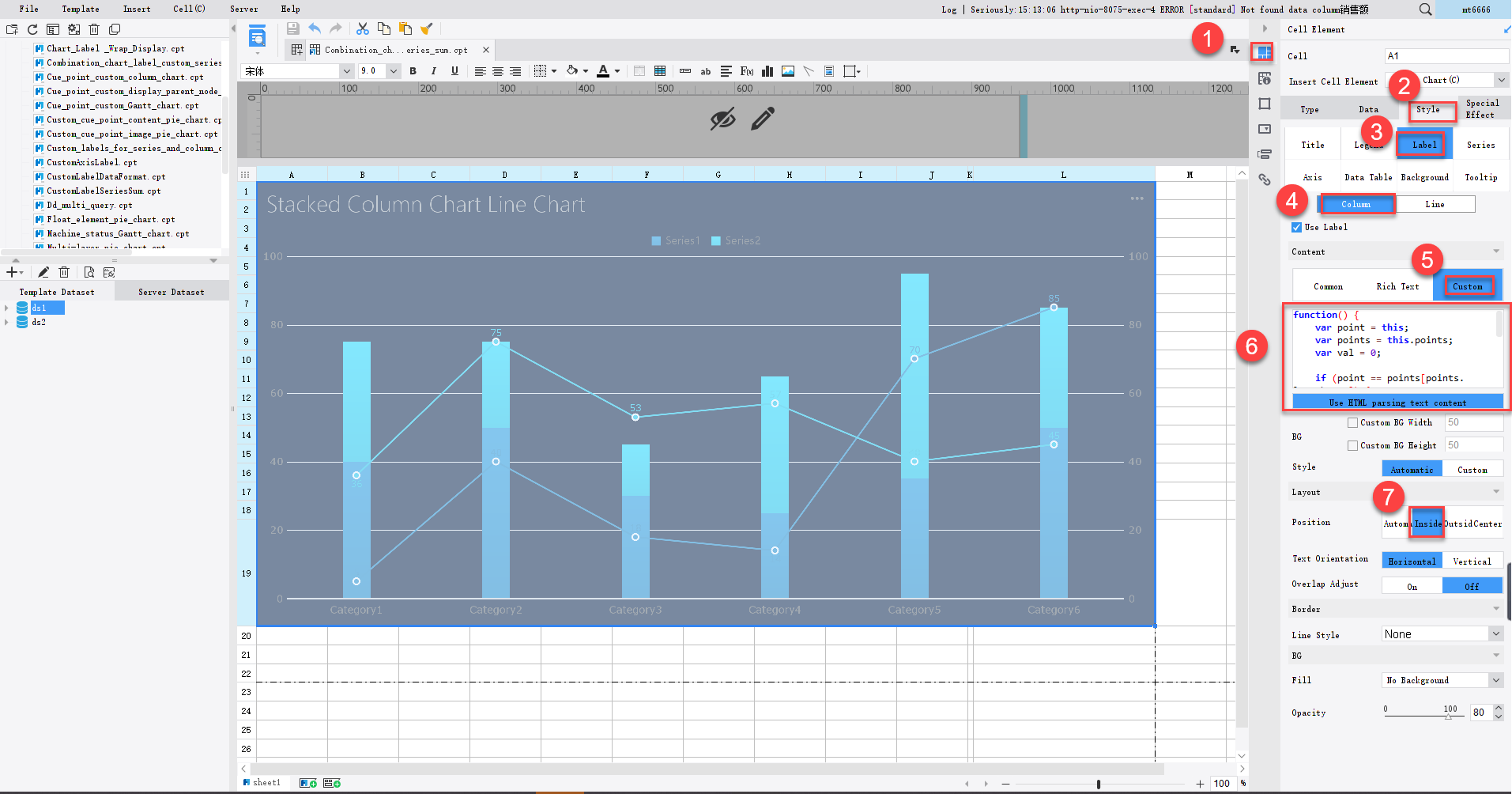
Task: Insert a chart using the toolbar chart icon
Action: pos(767,71)
